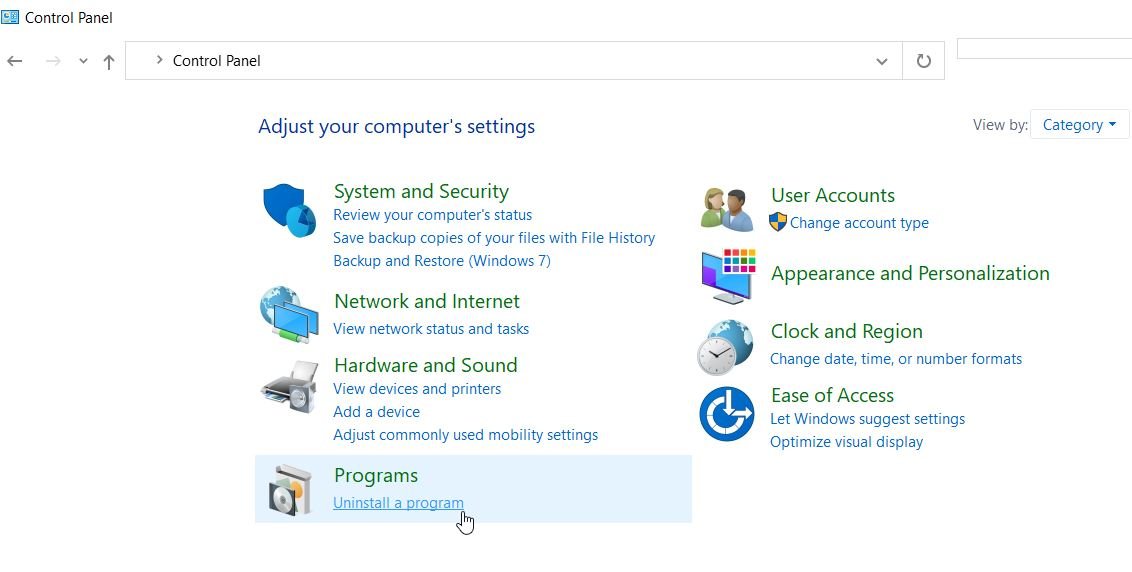Image resolution: width=1132 pixels, height=572 pixels.
Task: Open View network status and tasks
Action: [x=431, y=329]
